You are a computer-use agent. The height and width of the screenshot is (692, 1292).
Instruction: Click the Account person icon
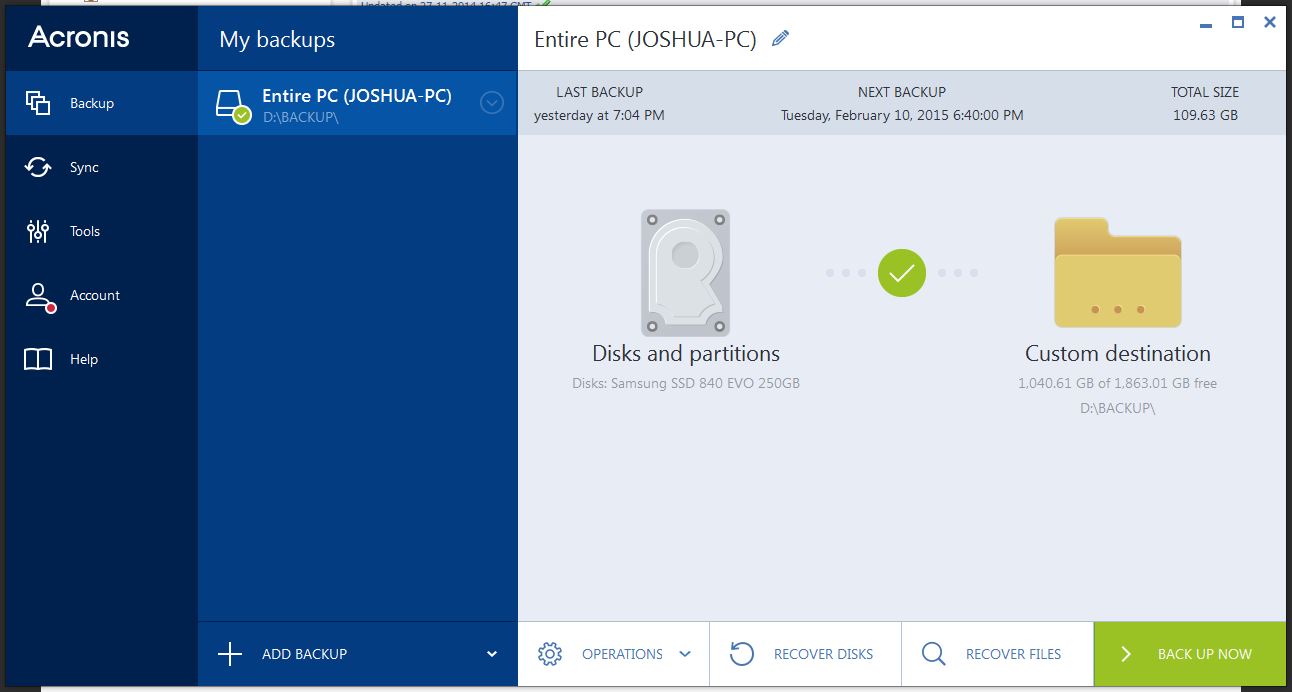(38, 296)
